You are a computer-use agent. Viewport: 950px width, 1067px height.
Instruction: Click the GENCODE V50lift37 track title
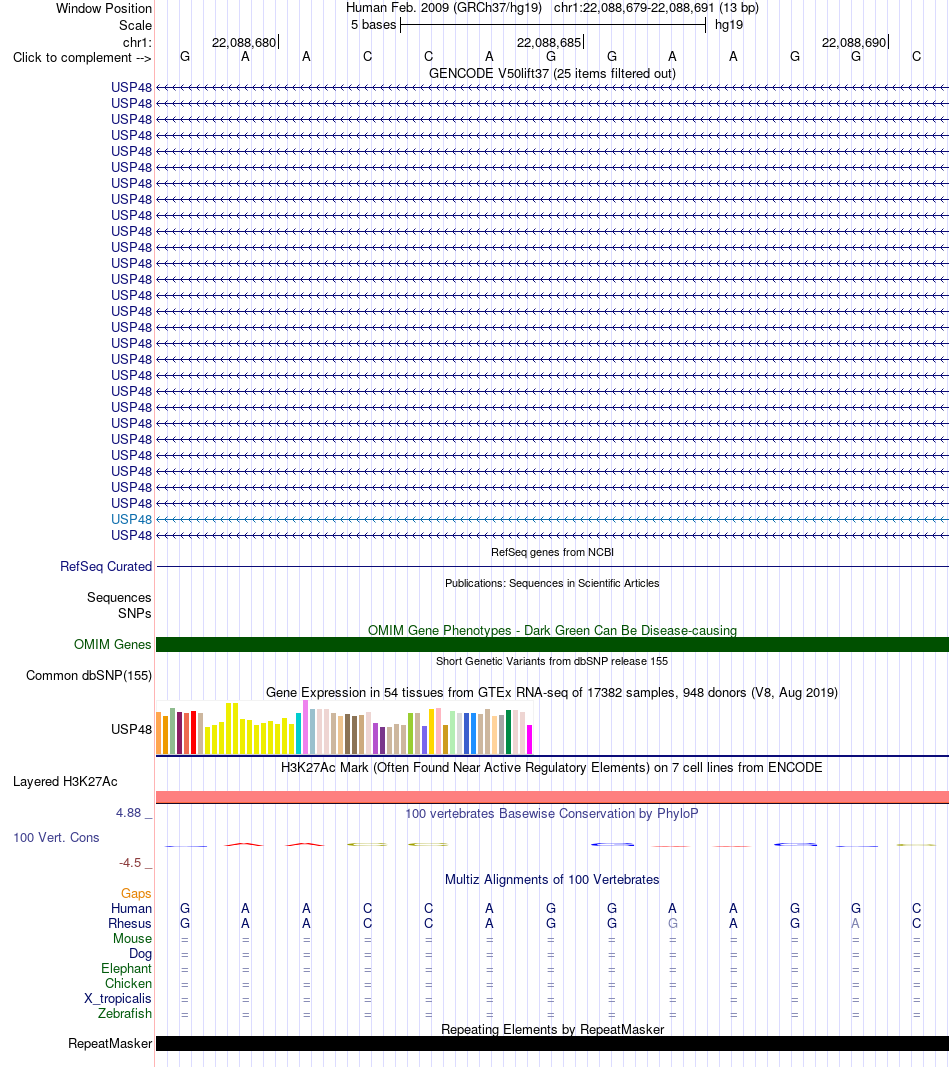tap(552, 73)
